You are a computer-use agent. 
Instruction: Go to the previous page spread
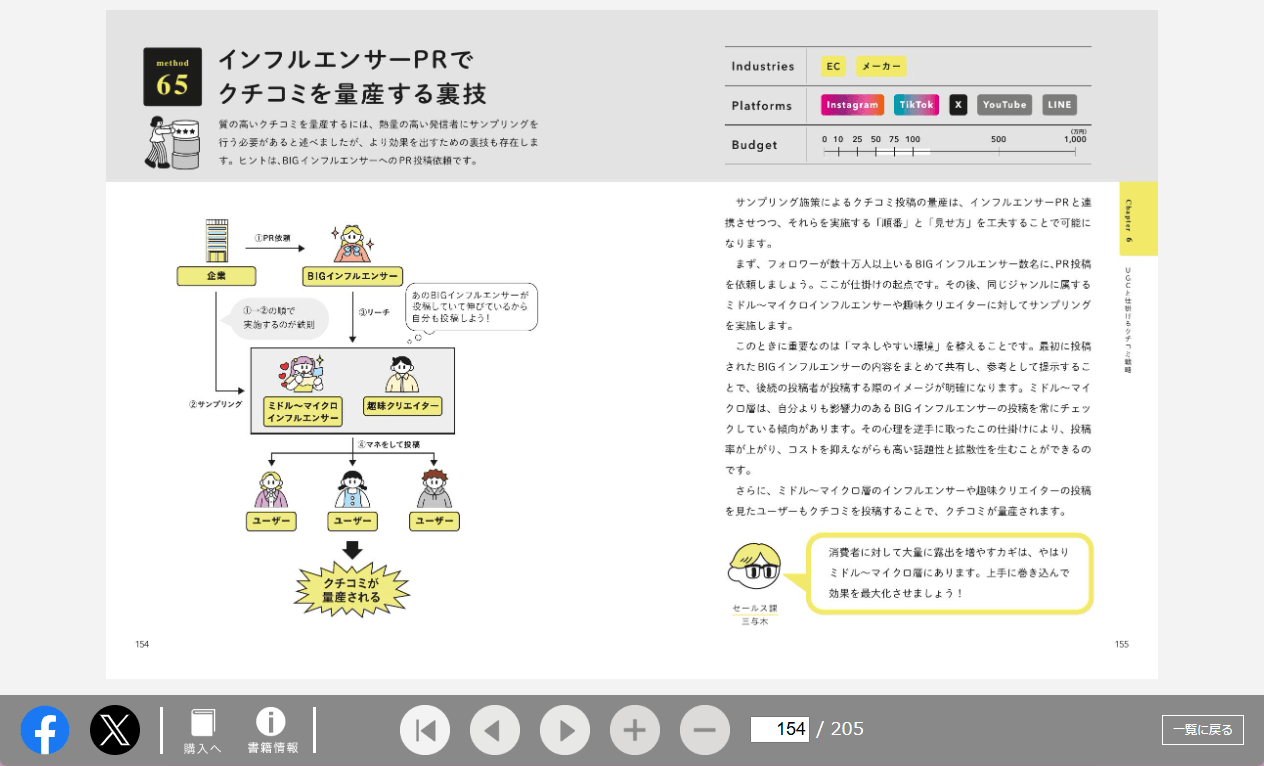(495, 730)
